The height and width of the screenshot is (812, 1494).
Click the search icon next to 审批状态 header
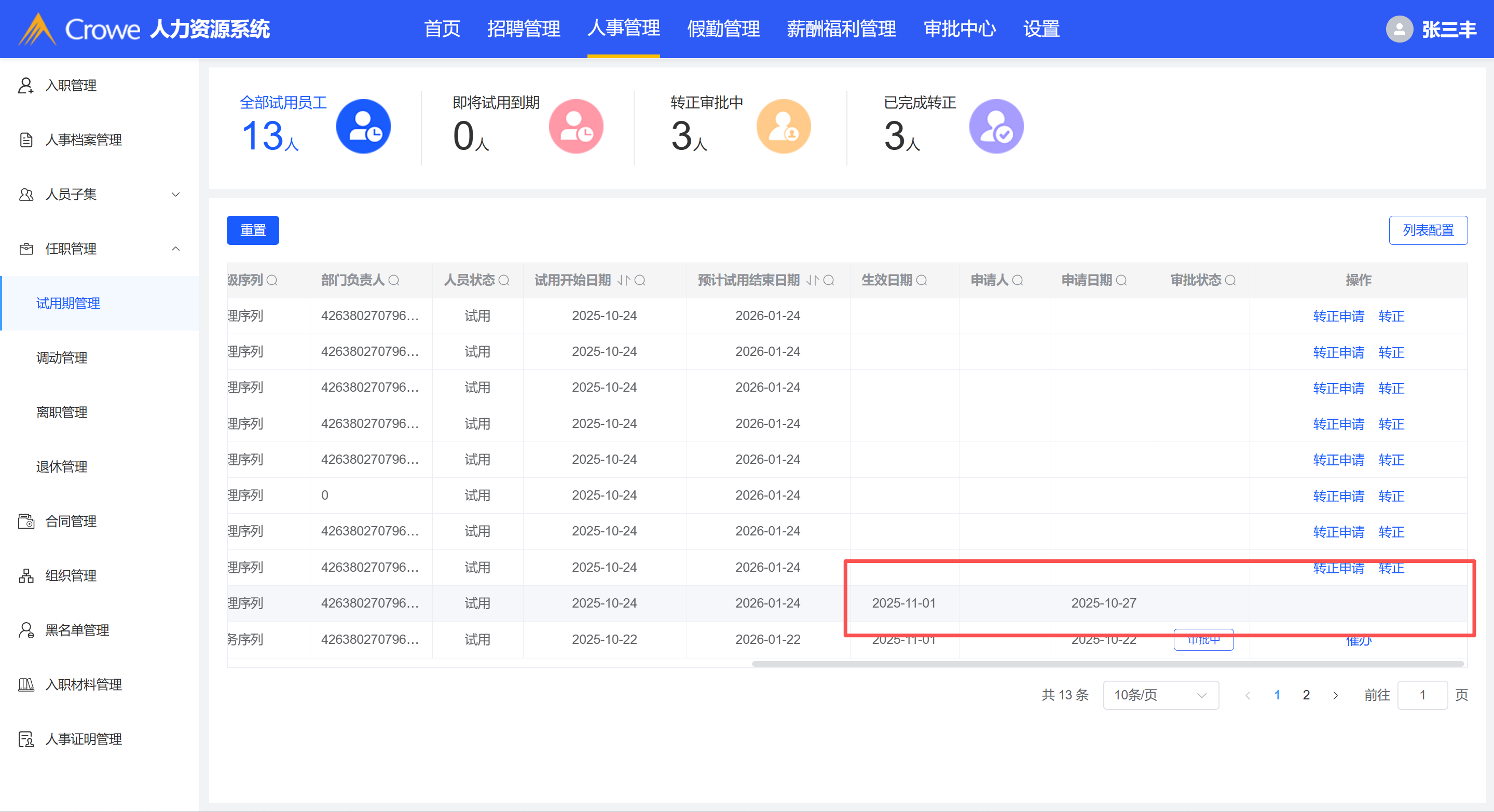[x=1230, y=281]
